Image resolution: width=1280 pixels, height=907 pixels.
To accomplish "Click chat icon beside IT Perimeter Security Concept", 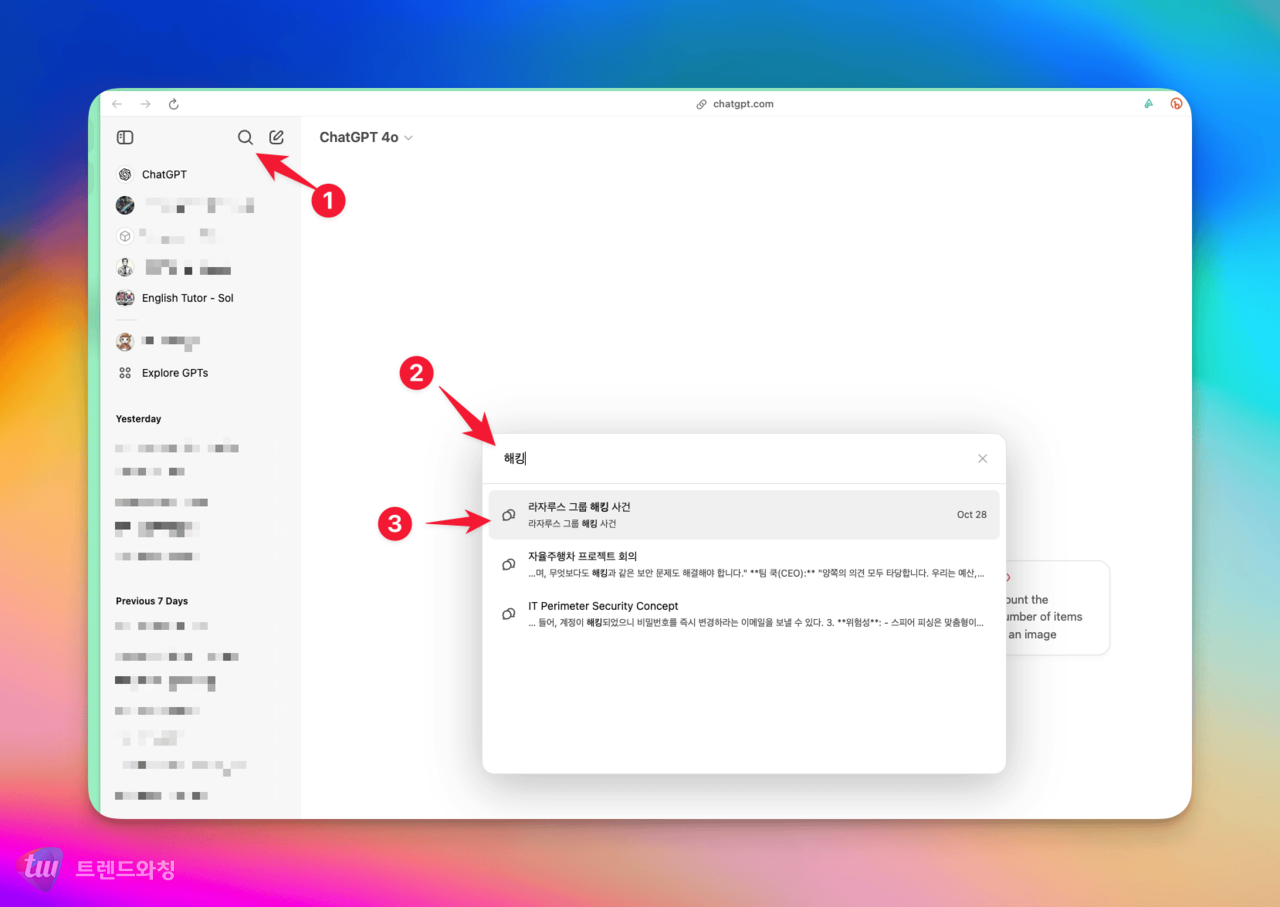I will point(508,614).
